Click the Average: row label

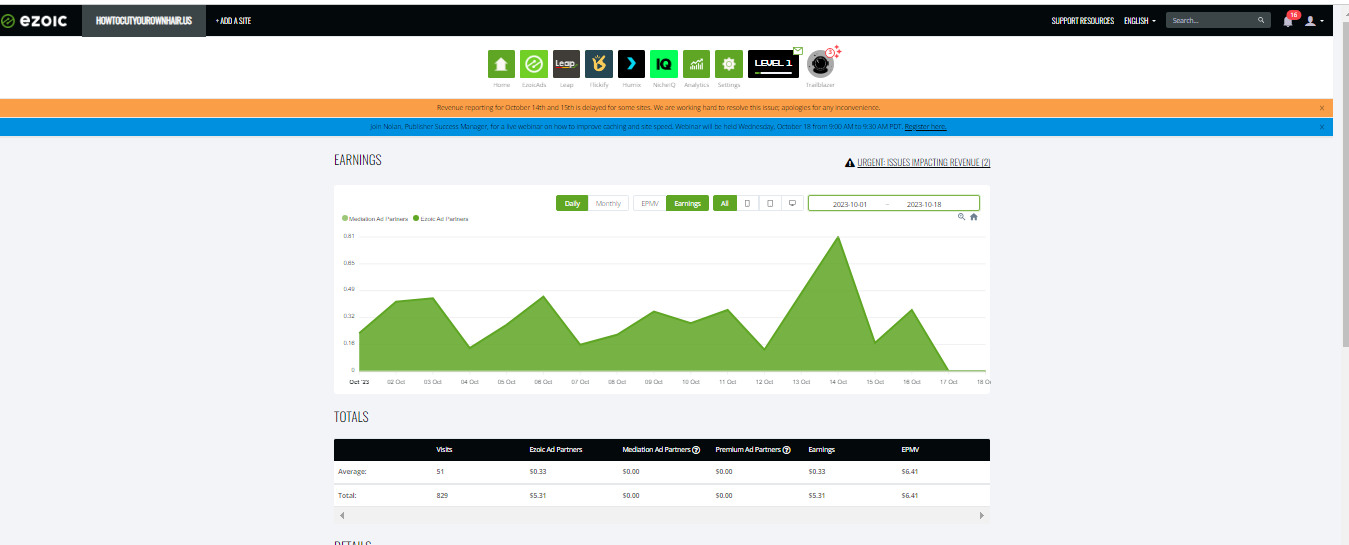(353, 471)
